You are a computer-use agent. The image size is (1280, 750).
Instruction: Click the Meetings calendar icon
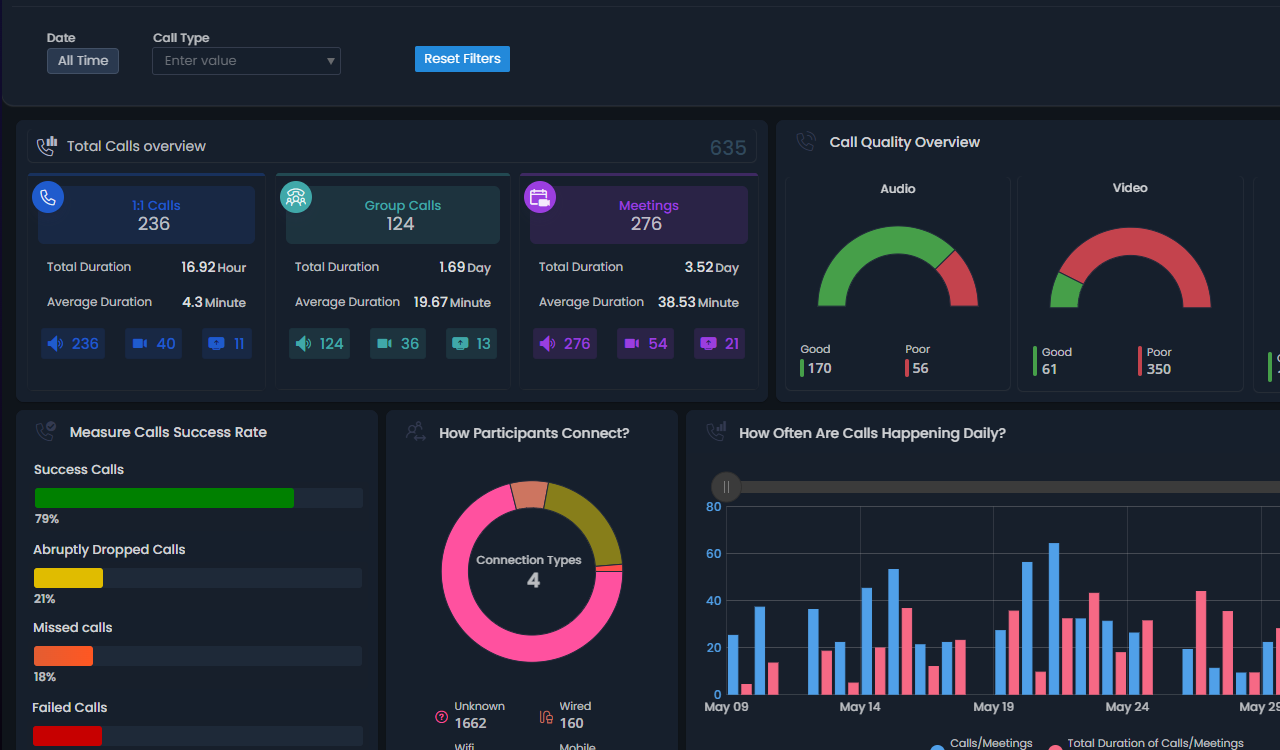pos(540,197)
